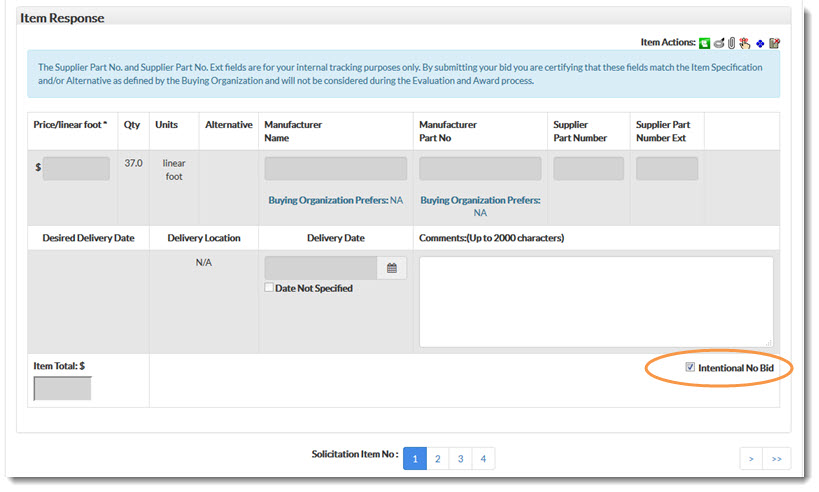Click the green Item Actions icon

[x=705, y=43]
